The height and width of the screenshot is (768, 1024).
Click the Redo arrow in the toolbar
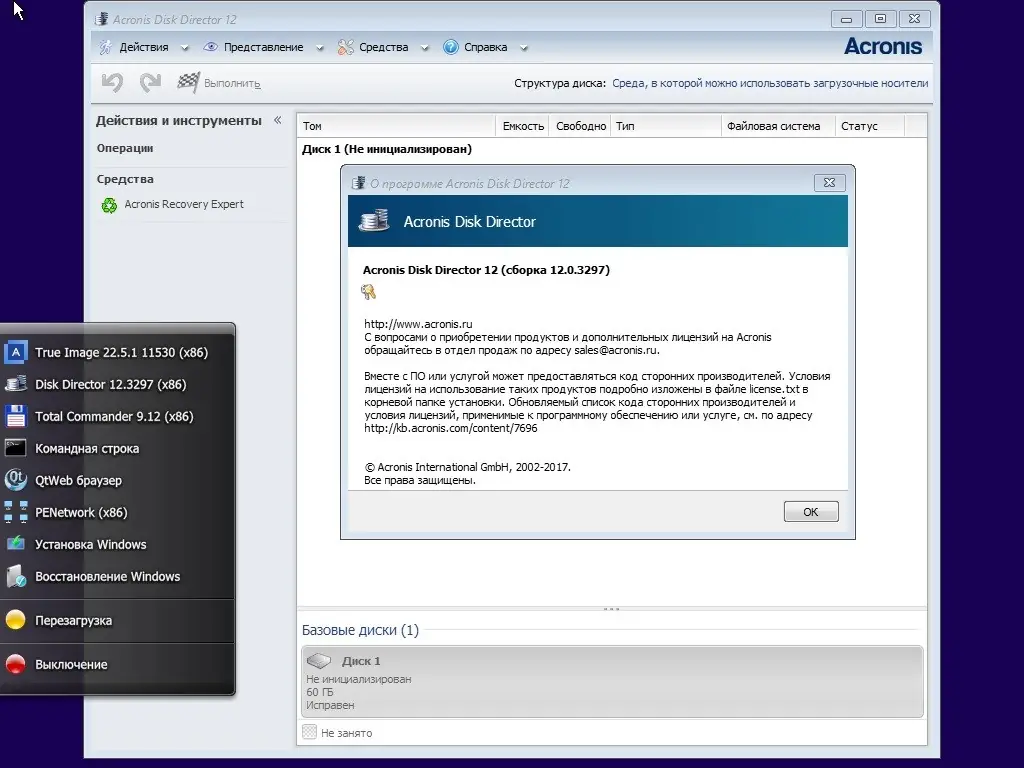point(150,83)
